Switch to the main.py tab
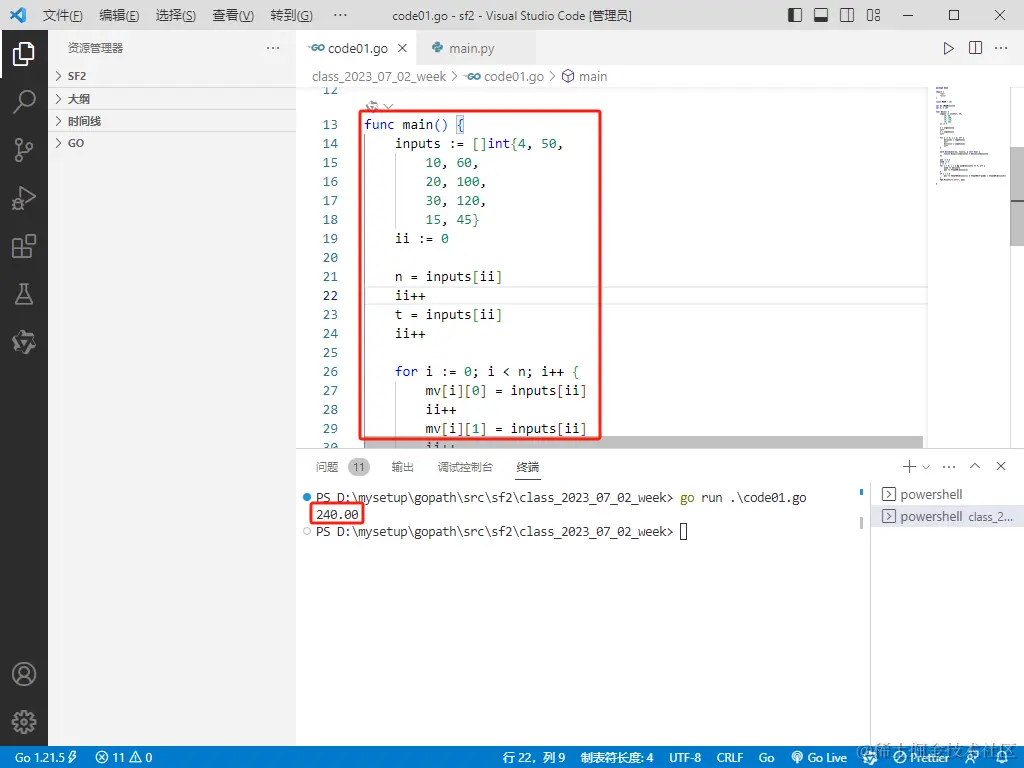Screen dimensions: 1024x768 (x=472, y=48)
